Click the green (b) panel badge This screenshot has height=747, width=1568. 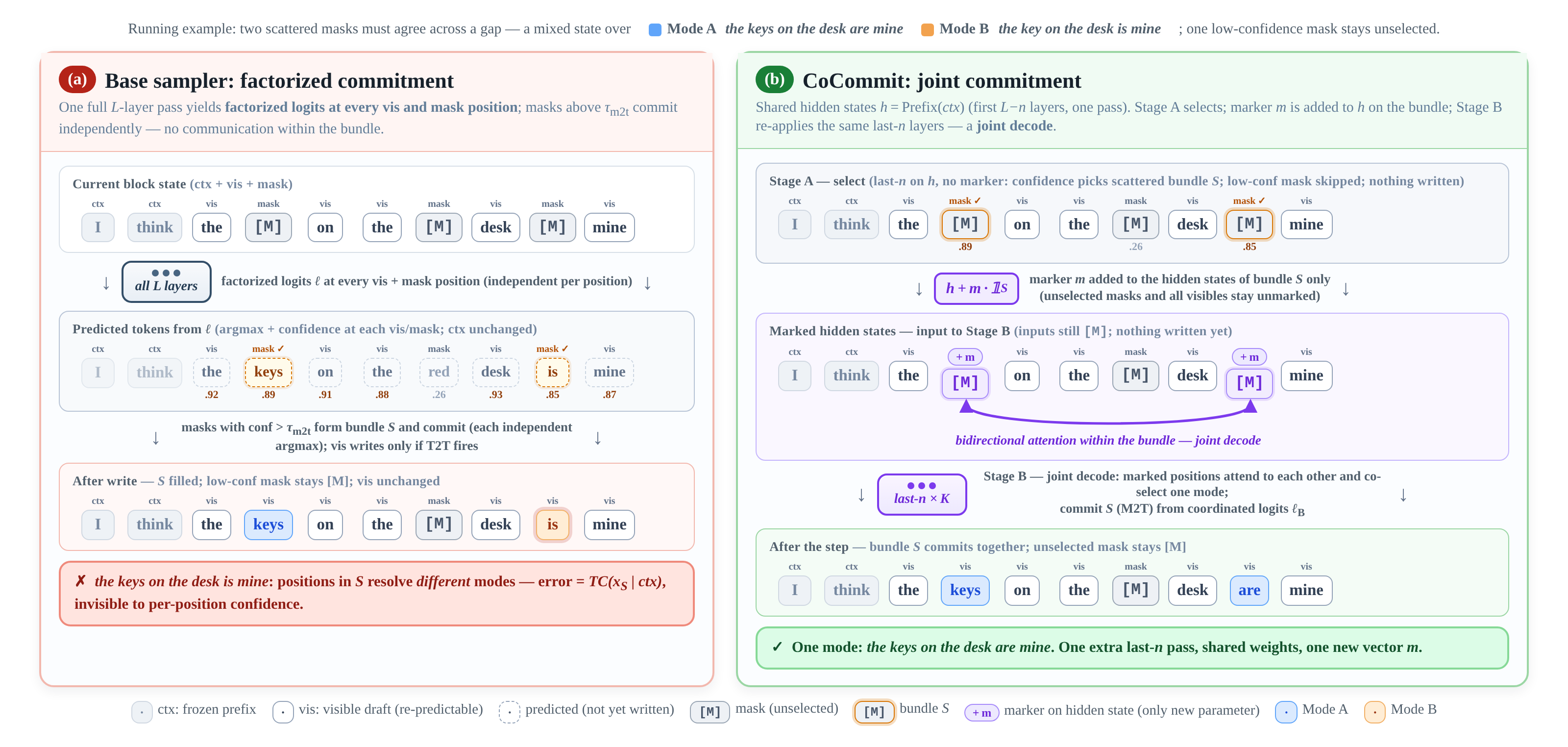(x=774, y=79)
